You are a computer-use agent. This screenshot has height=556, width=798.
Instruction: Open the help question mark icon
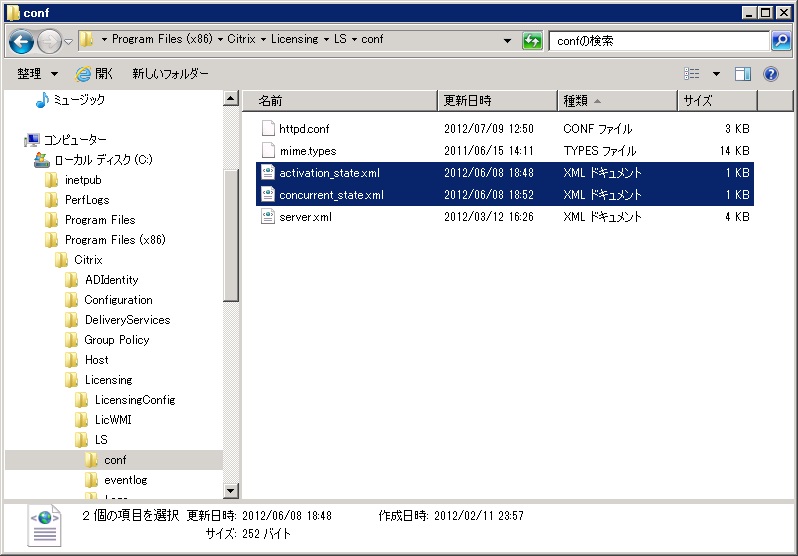pos(771,74)
